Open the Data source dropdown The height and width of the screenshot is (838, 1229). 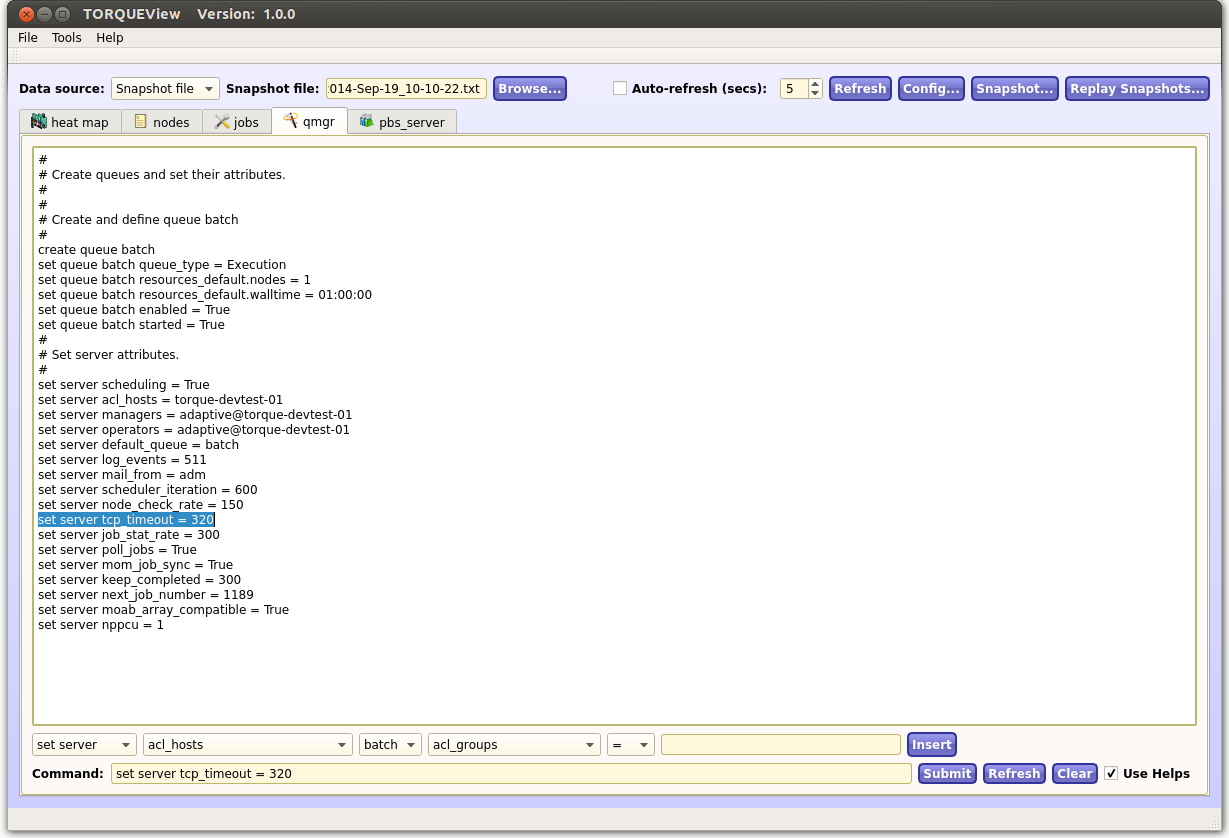pos(165,89)
